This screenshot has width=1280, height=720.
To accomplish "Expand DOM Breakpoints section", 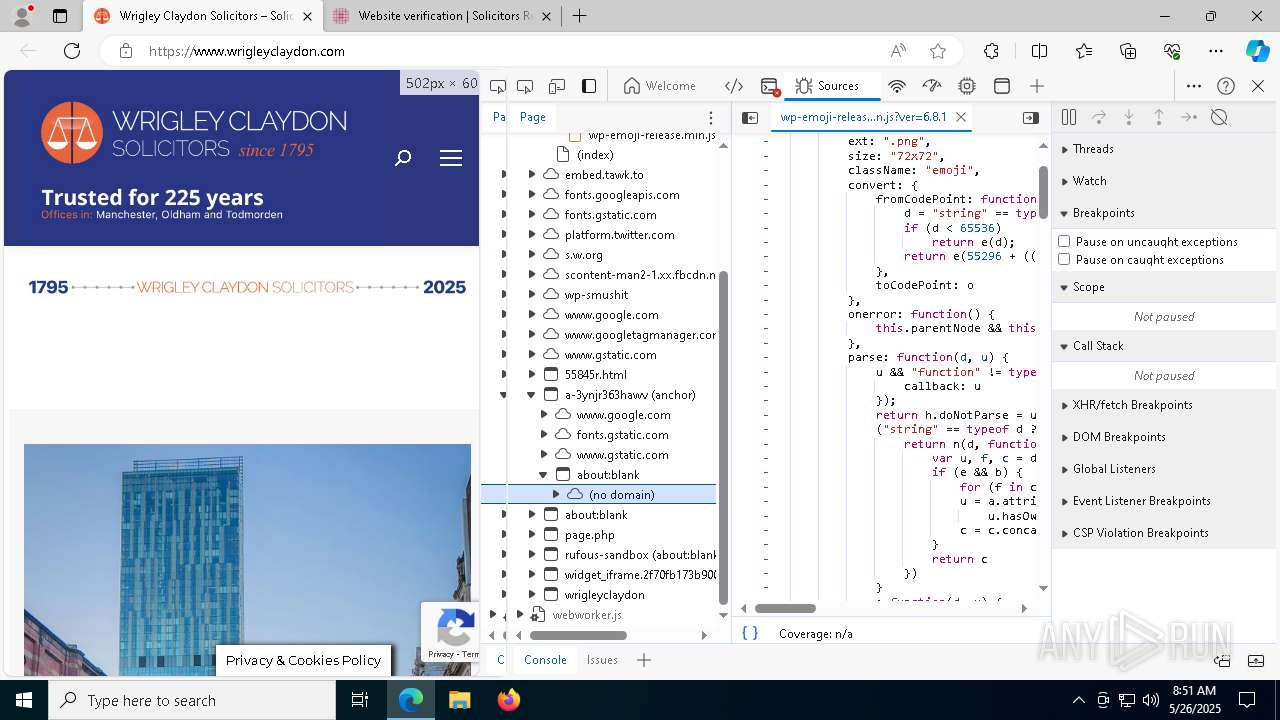I will [1166, 437].
